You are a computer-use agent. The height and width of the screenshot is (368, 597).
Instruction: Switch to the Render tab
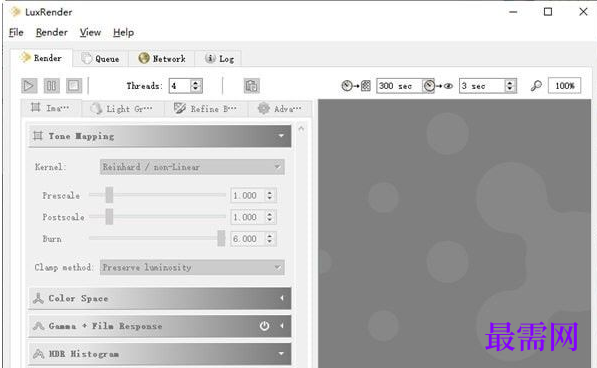pos(42,58)
